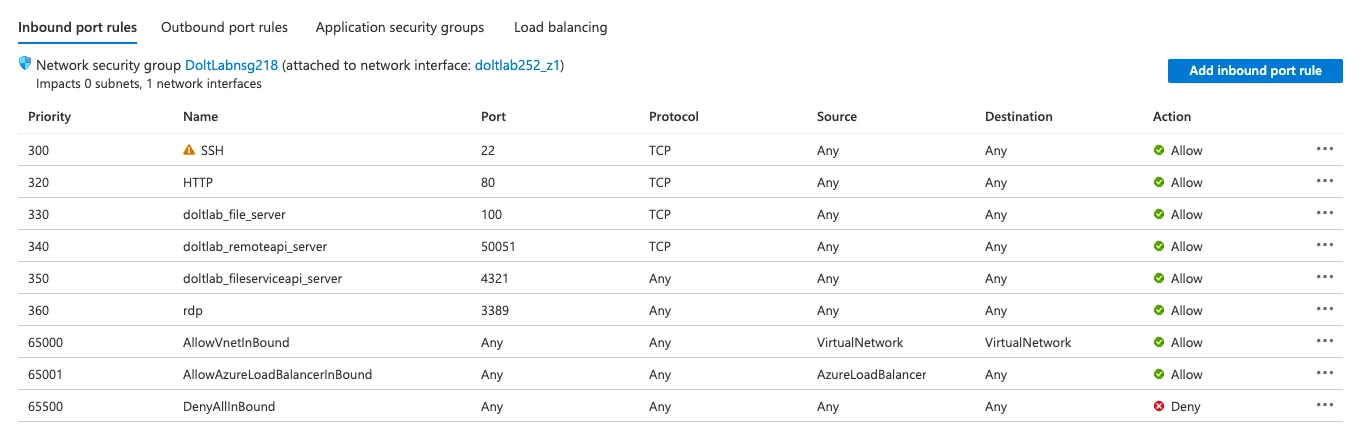Open the ellipsis menu for DenyAllInBound rule
The height and width of the screenshot is (438, 1366).
(1325, 405)
